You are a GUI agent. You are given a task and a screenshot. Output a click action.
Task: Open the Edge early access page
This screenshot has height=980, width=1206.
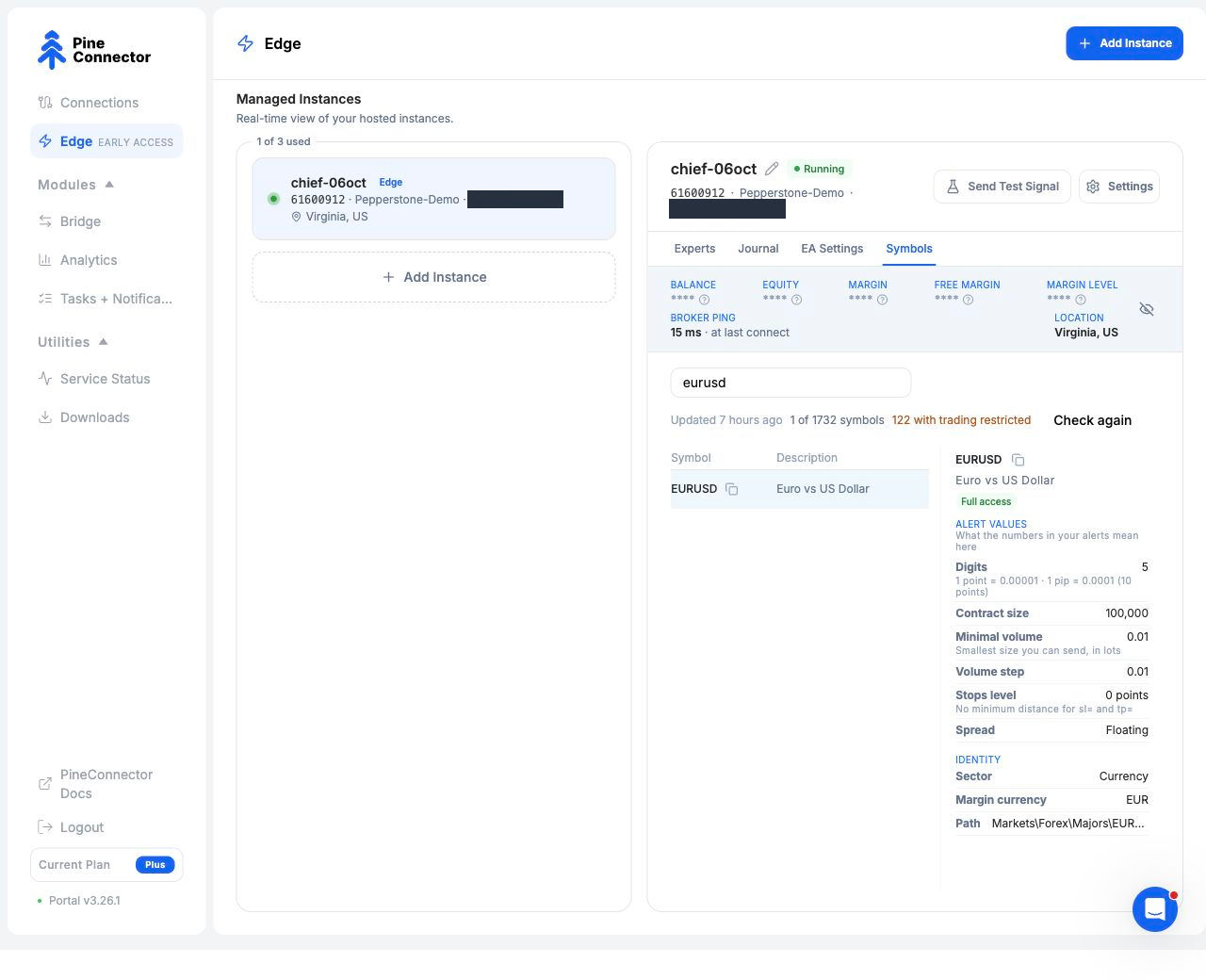coord(106,141)
